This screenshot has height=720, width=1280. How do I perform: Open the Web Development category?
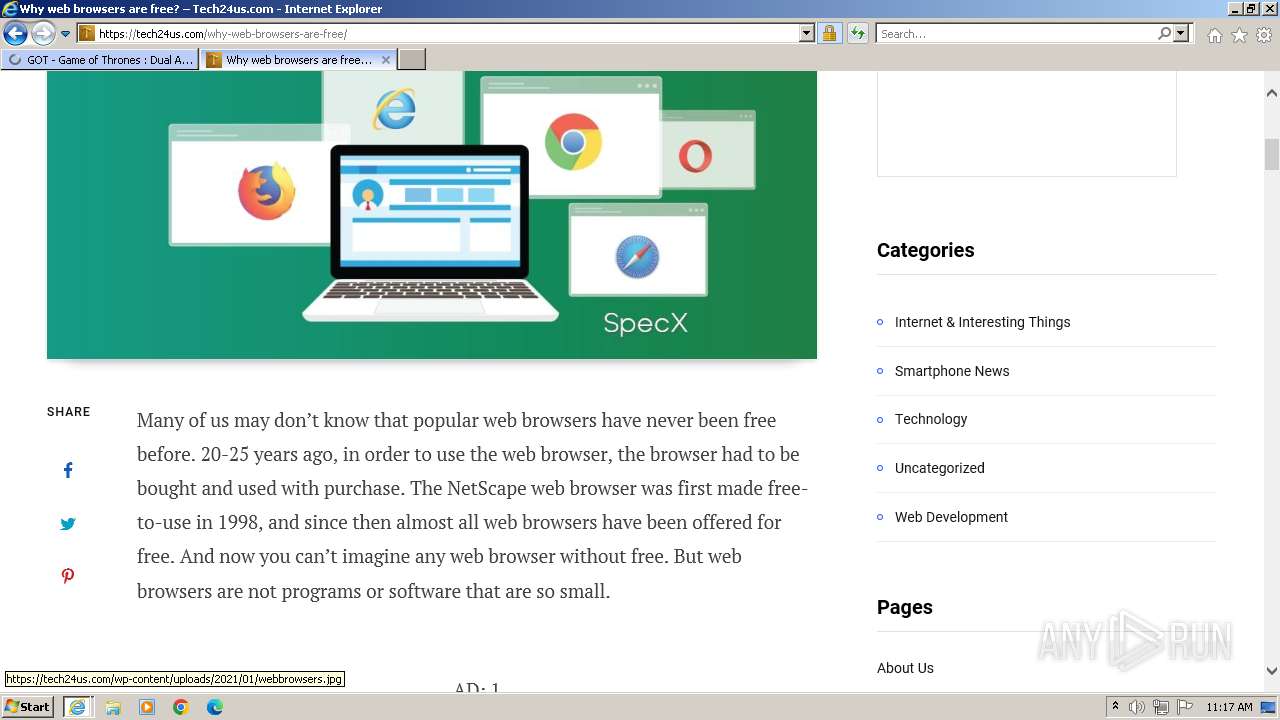pos(951,517)
